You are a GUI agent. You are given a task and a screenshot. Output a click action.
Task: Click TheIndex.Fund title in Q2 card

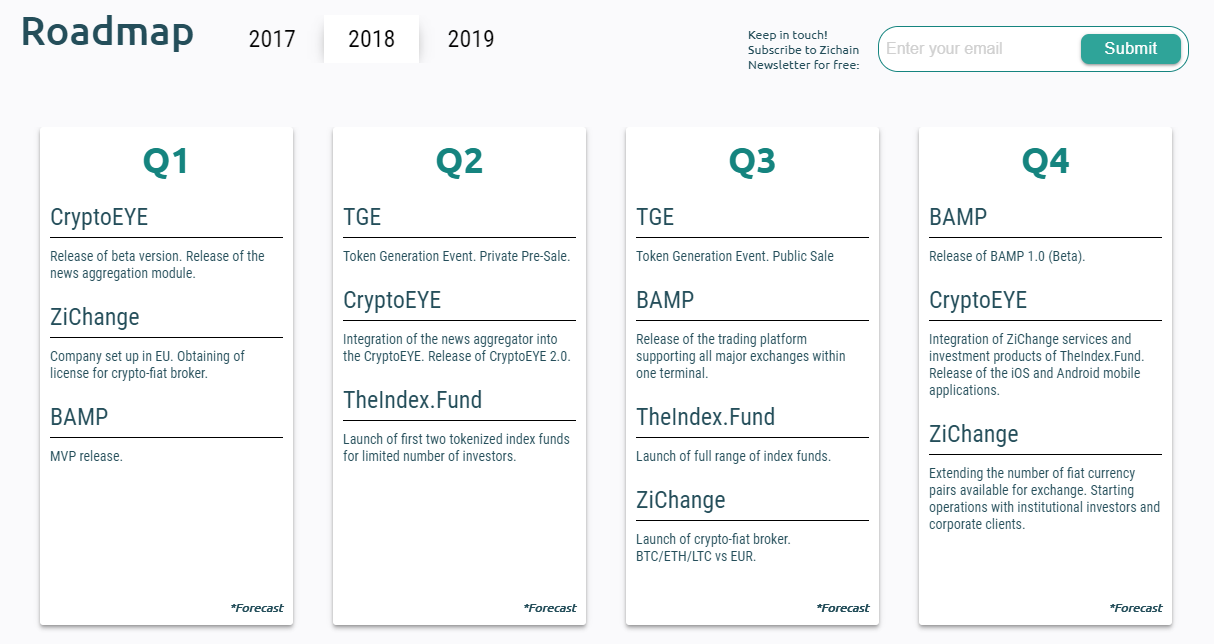tap(413, 400)
